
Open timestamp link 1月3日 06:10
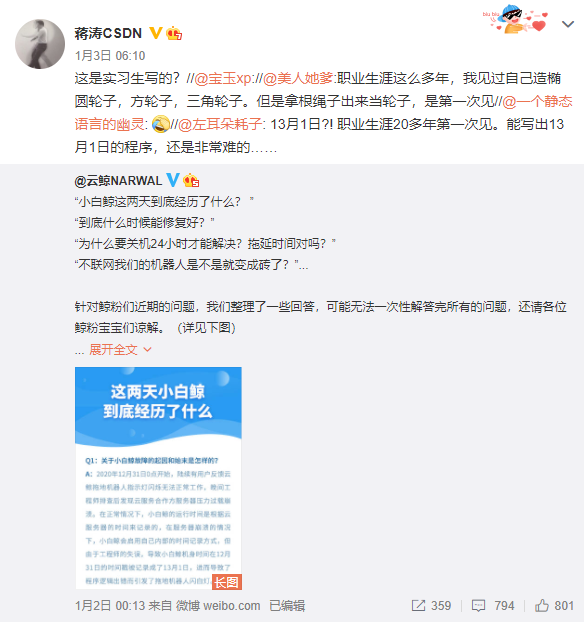(x=110, y=56)
